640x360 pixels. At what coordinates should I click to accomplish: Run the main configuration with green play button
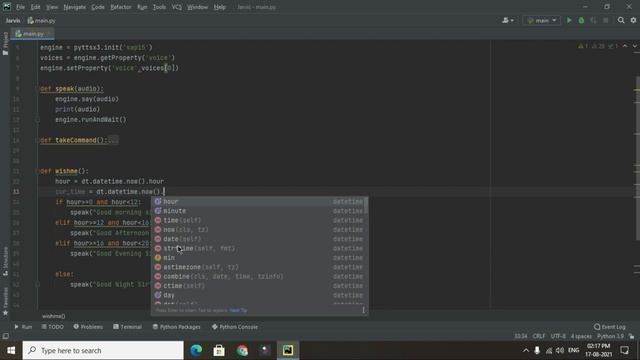pos(569,20)
